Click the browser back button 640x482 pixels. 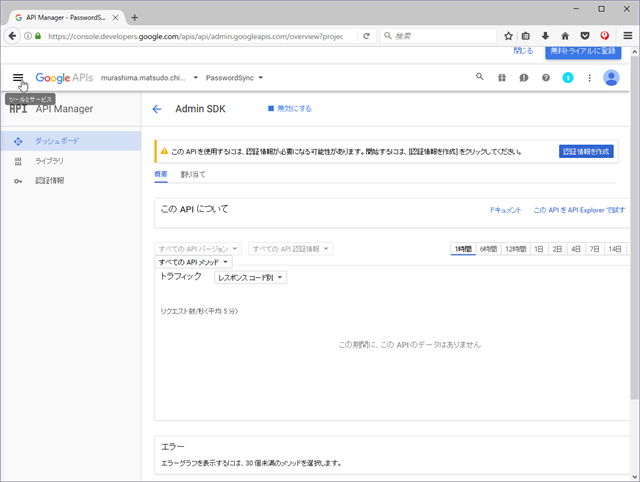[12, 36]
